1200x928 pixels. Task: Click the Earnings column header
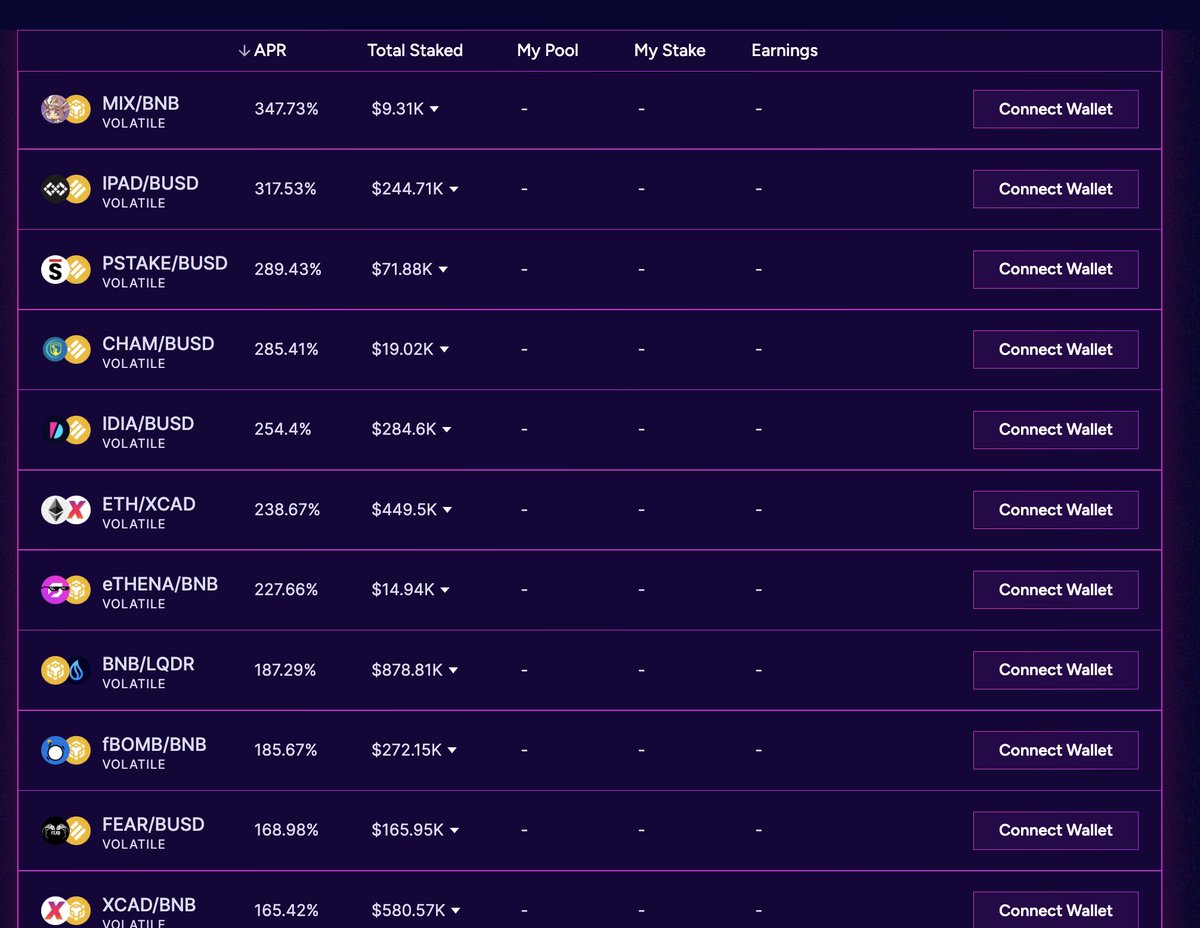click(x=784, y=50)
